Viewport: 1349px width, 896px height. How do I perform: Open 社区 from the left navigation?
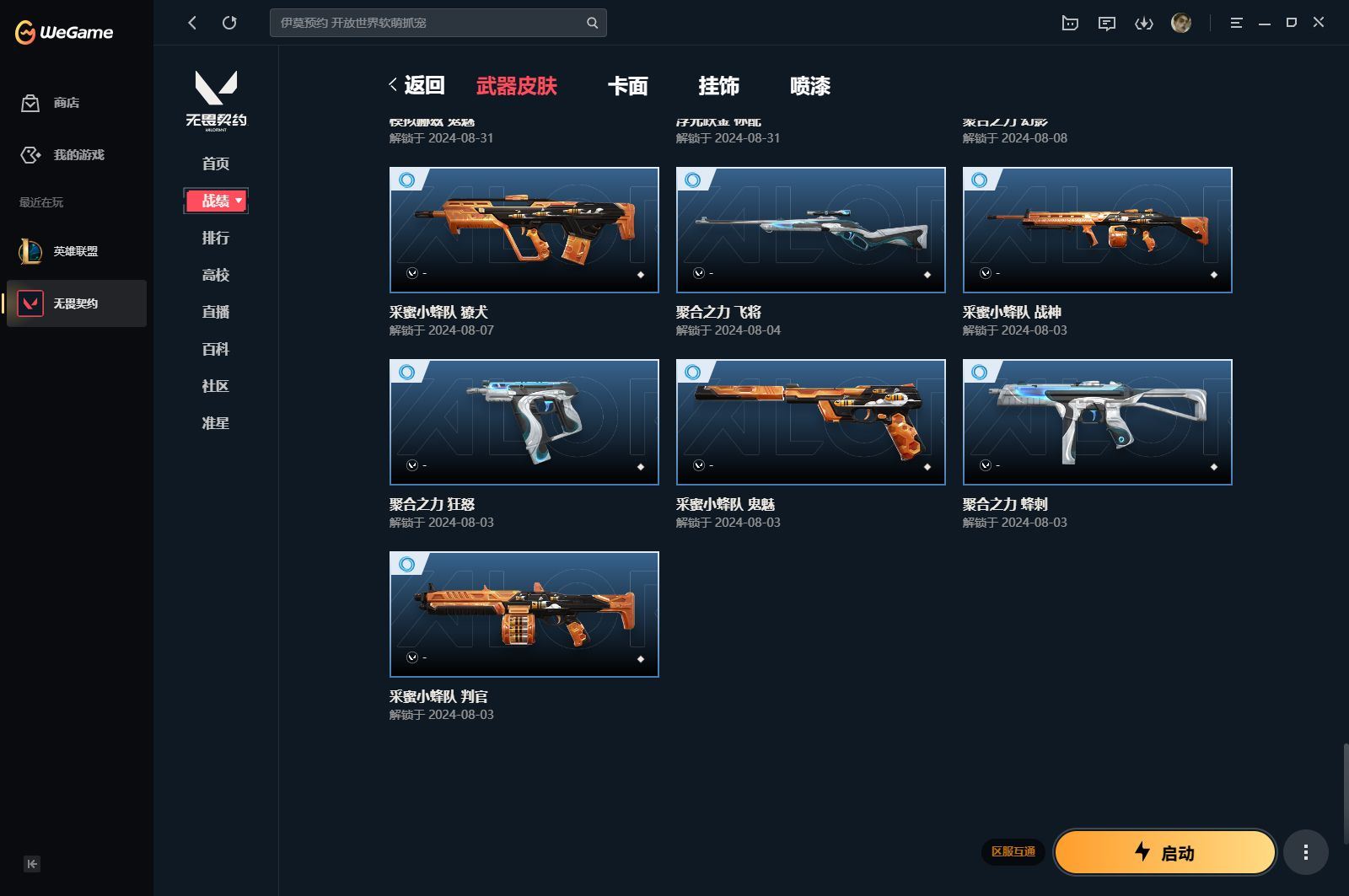216,386
